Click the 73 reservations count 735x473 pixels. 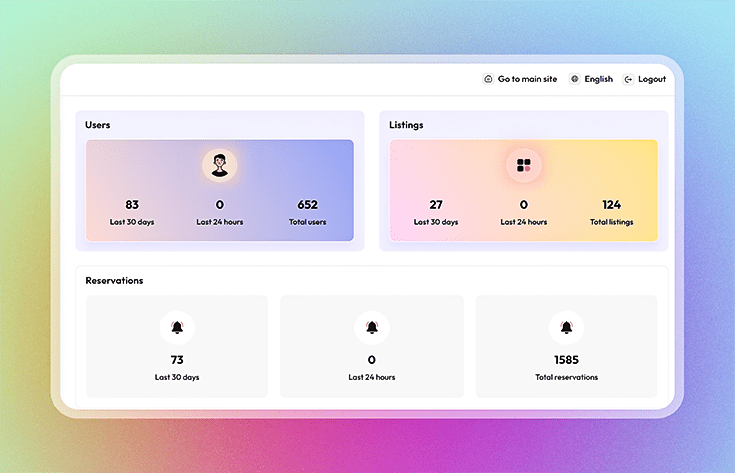(177, 360)
